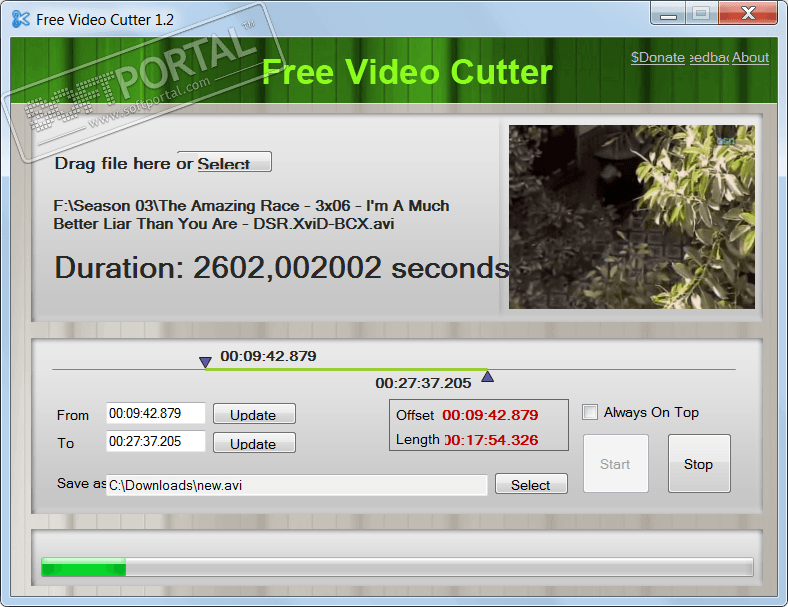Open the About link
This screenshot has width=788, height=607.
pos(750,57)
